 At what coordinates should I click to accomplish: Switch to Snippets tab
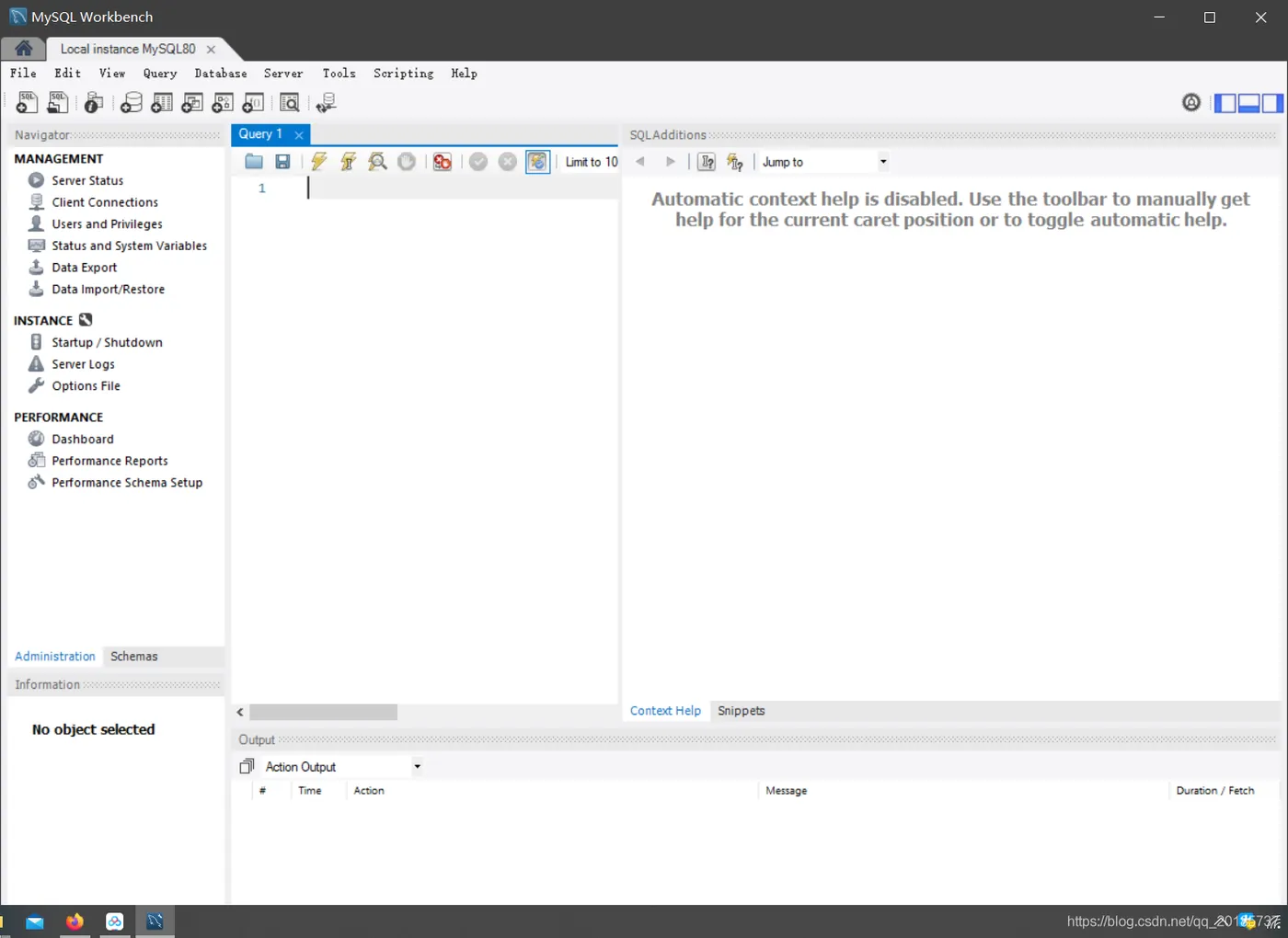[x=742, y=711]
